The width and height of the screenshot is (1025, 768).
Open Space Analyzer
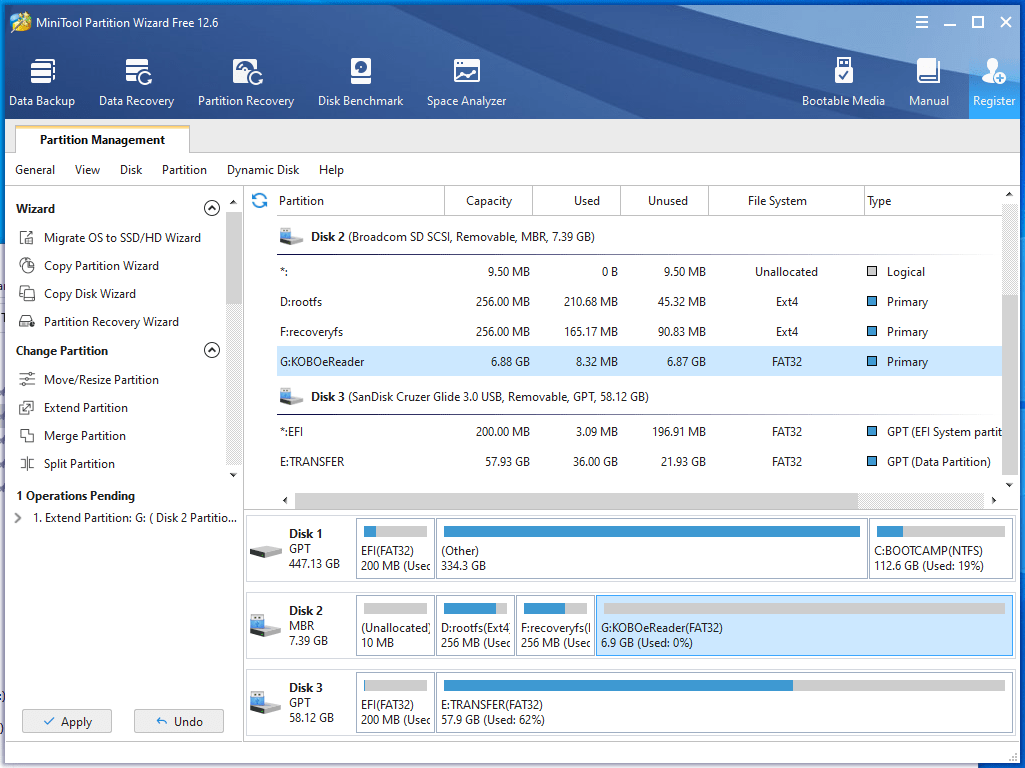[466, 82]
